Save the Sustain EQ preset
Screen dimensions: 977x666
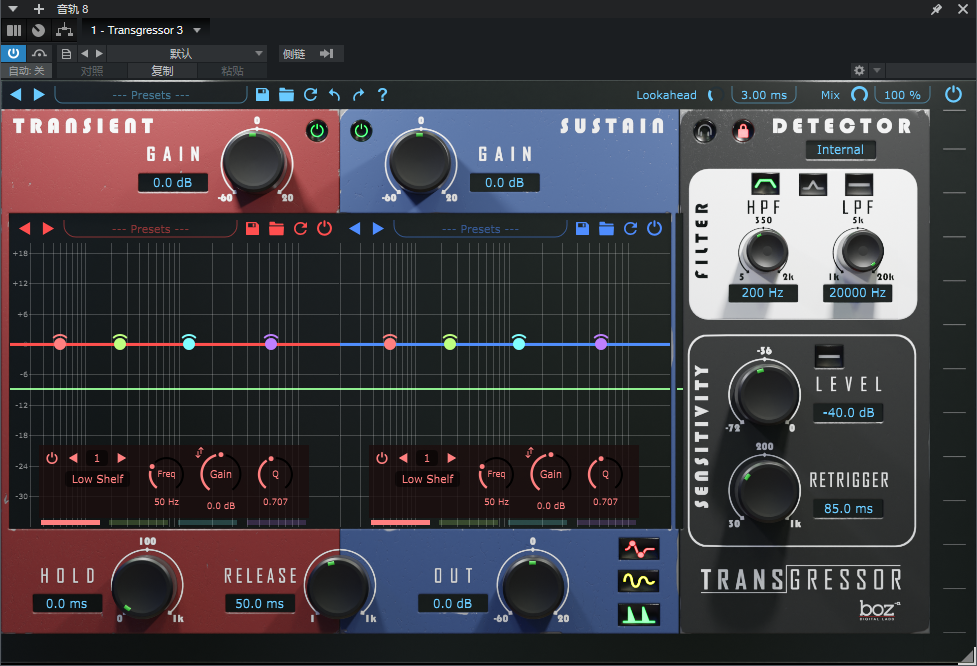583,229
